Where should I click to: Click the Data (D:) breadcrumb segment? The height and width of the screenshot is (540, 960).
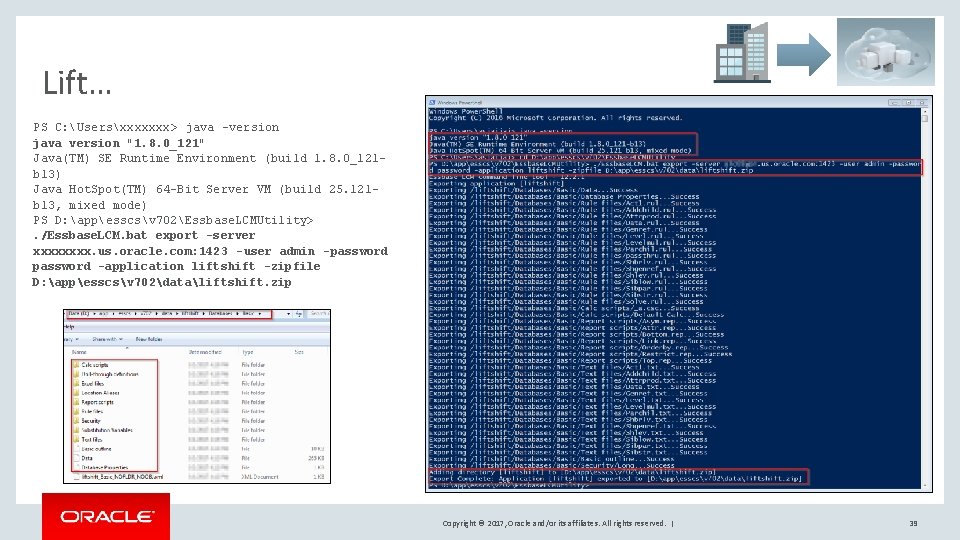[78, 313]
